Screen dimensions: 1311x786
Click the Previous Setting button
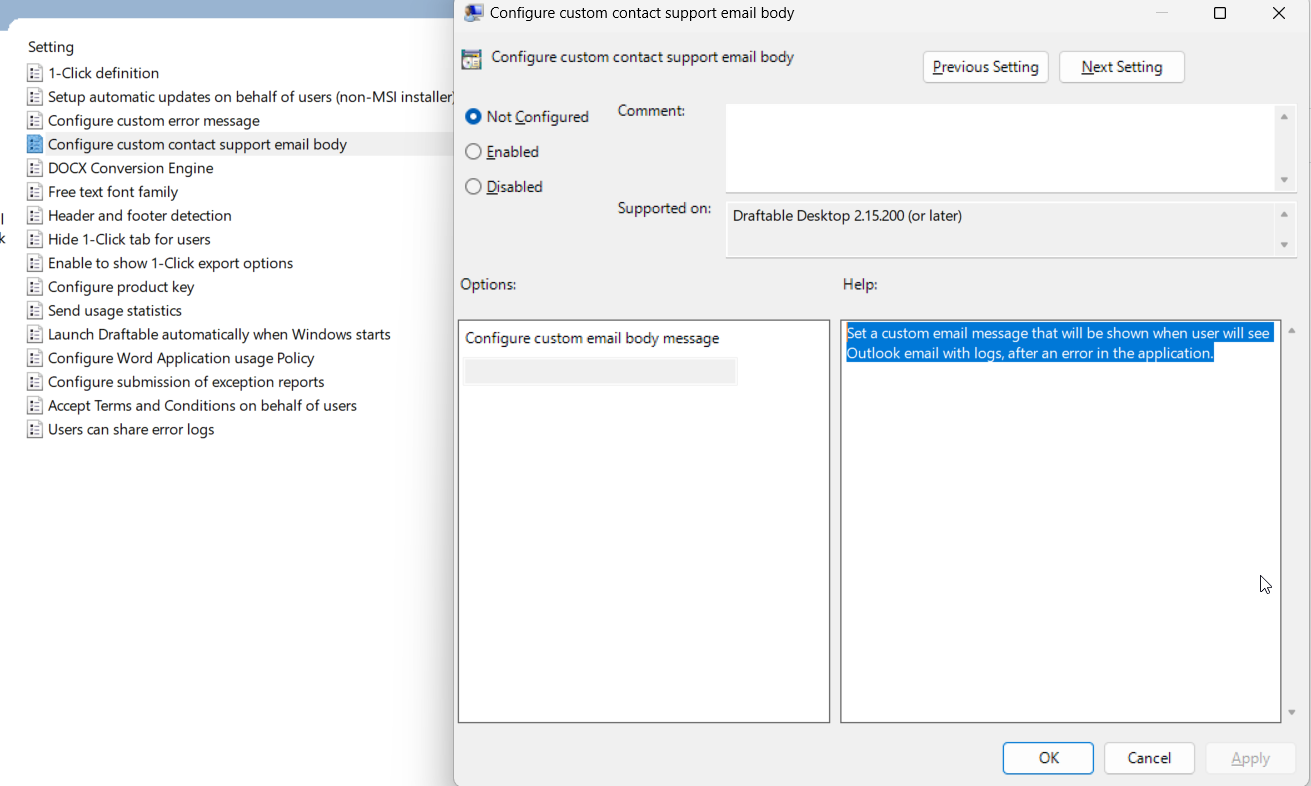(x=985, y=67)
